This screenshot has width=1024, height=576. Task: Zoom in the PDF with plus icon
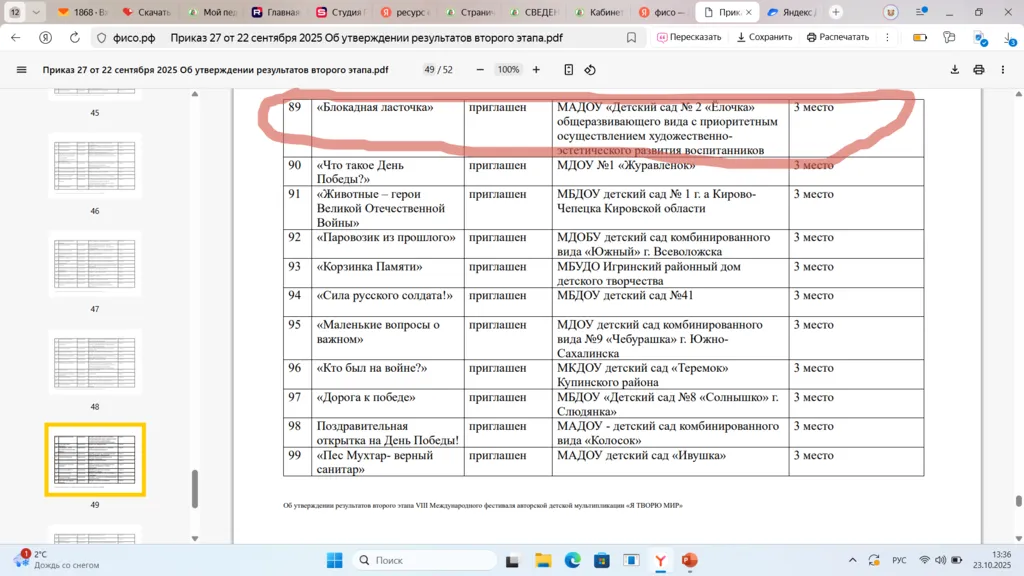pyautogui.click(x=536, y=70)
